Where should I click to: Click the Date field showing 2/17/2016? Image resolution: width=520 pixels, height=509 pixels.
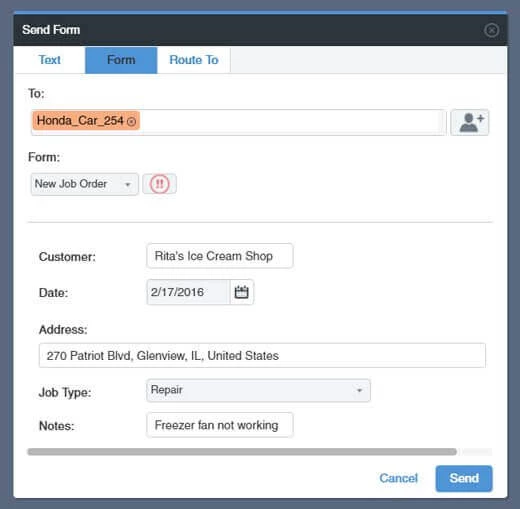tap(188, 292)
